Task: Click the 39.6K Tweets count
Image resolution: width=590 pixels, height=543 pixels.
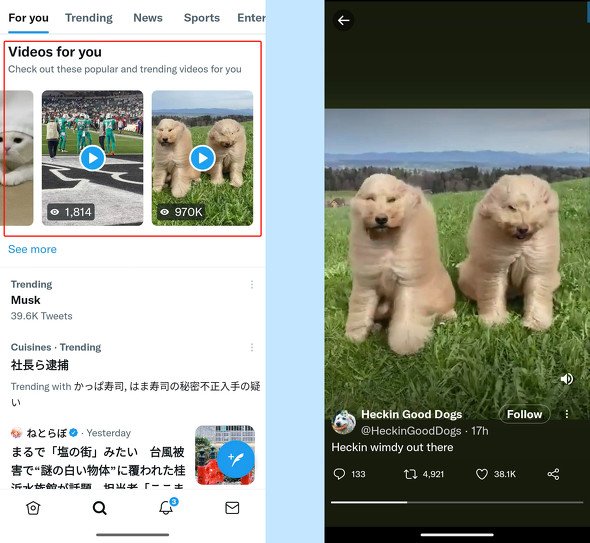Action: (41, 316)
